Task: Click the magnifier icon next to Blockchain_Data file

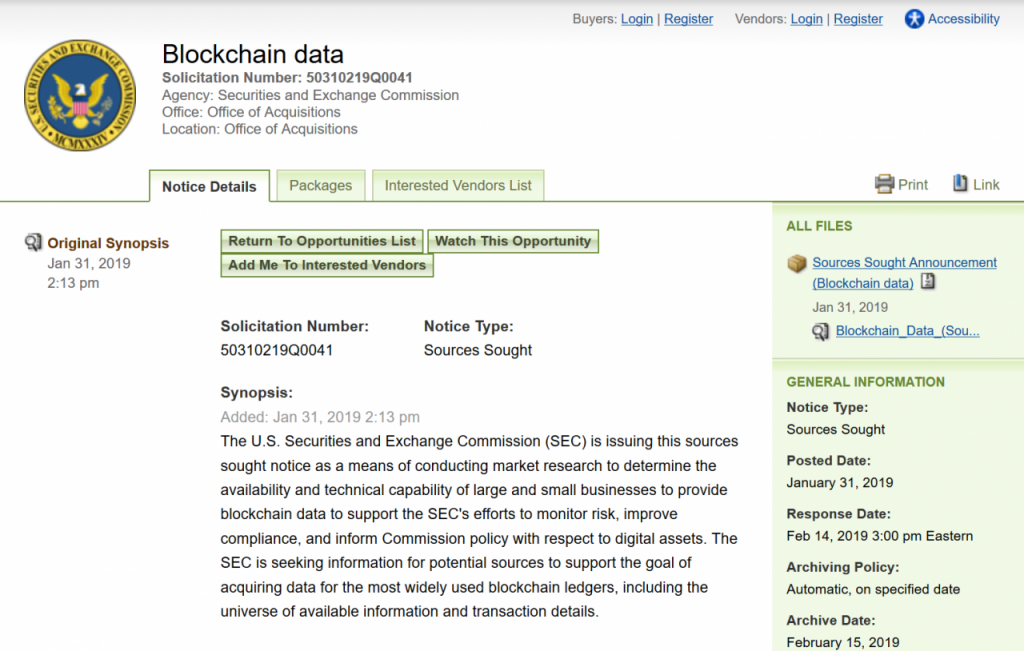Action: 821,331
